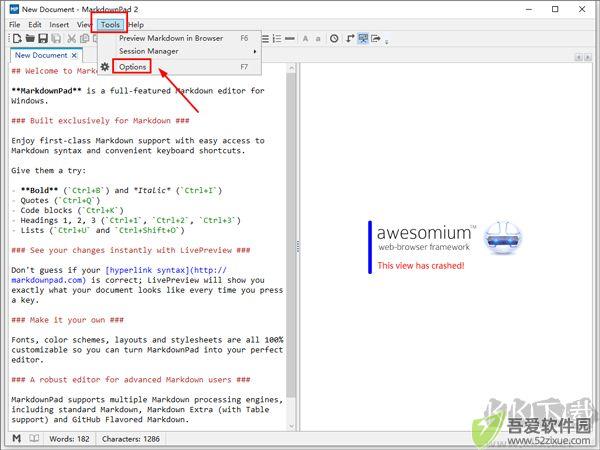Click the "See your changes instantly" heading

point(130,250)
